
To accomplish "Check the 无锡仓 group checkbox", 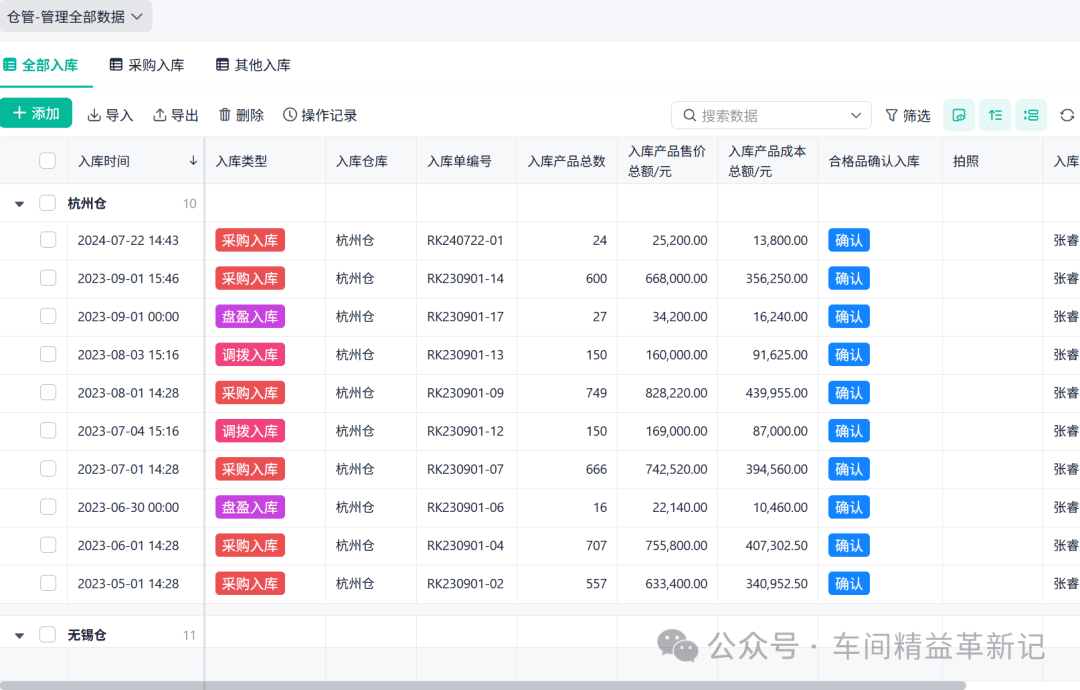I will click(x=48, y=634).
